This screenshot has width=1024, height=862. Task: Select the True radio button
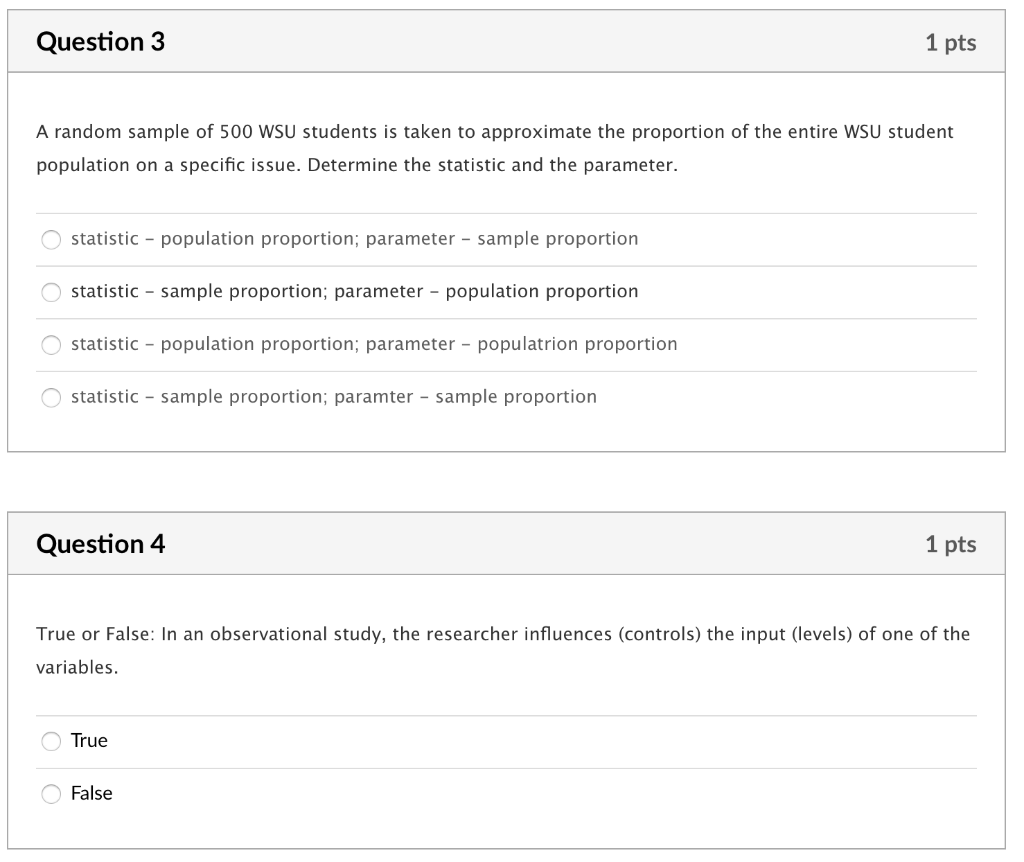(x=51, y=741)
